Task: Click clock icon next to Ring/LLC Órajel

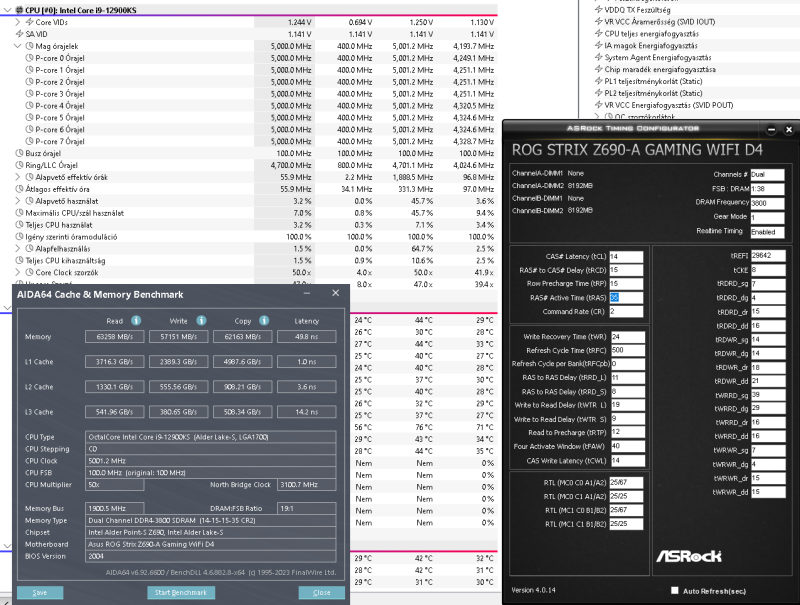Action: (19, 165)
